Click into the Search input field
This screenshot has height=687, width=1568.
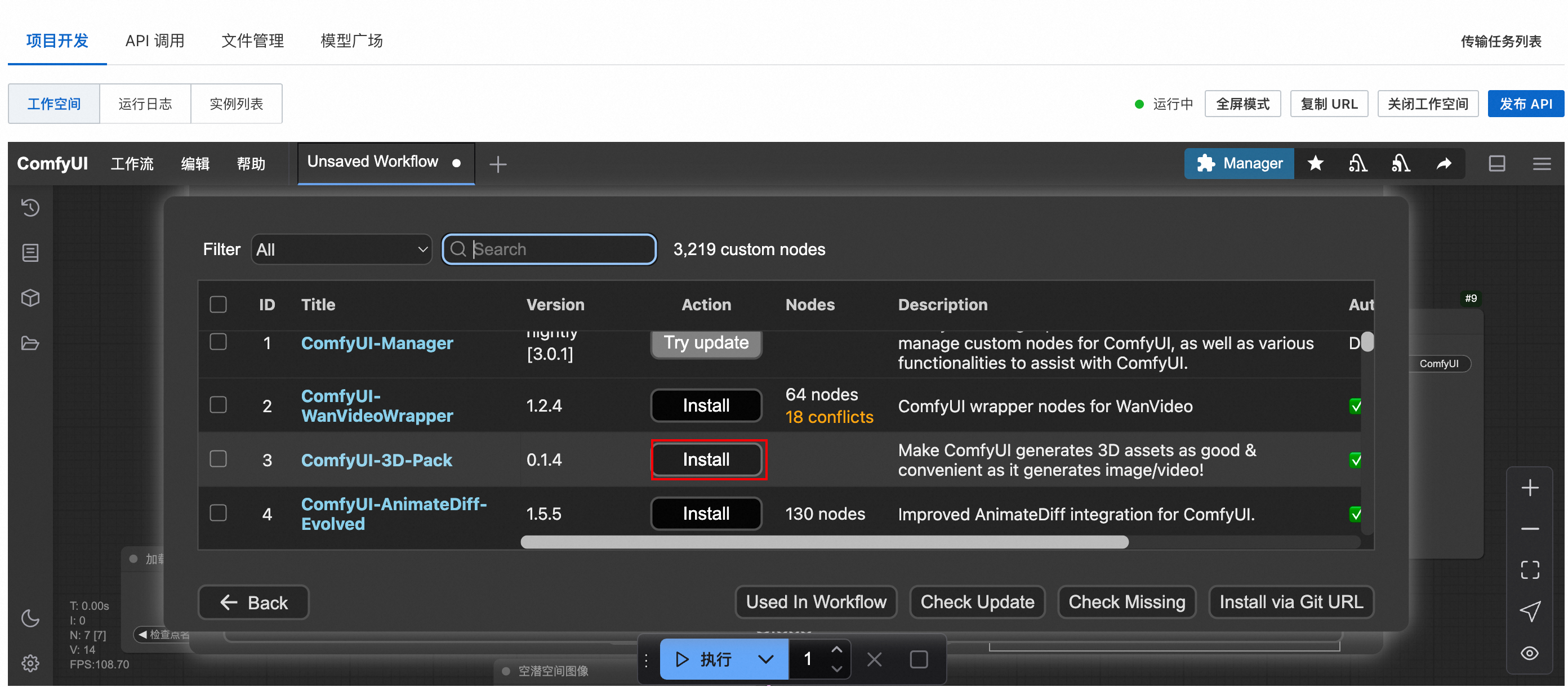coord(549,249)
